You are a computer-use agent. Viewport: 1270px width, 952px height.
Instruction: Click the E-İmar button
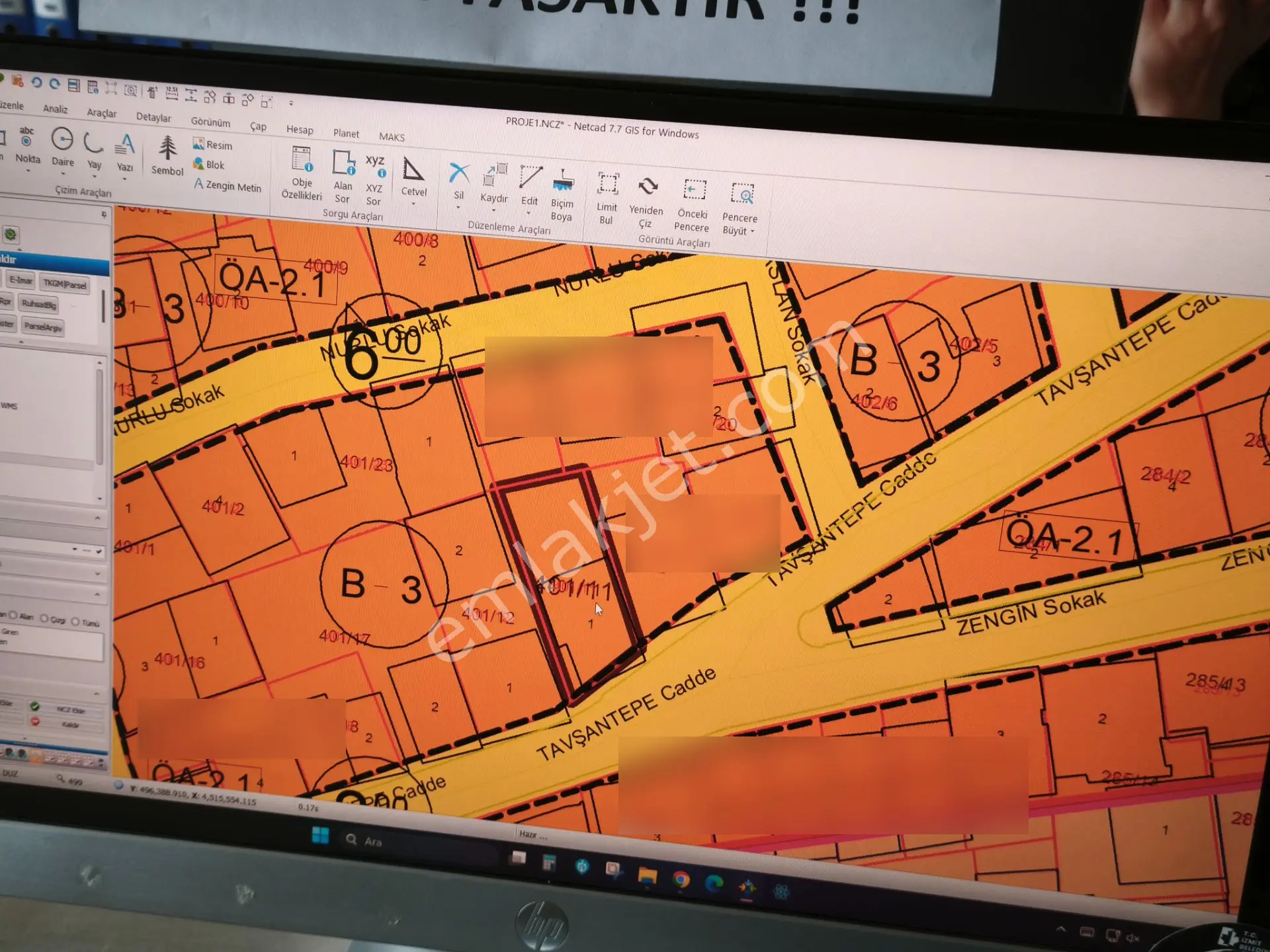pyautogui.click(x=21, y=280)
